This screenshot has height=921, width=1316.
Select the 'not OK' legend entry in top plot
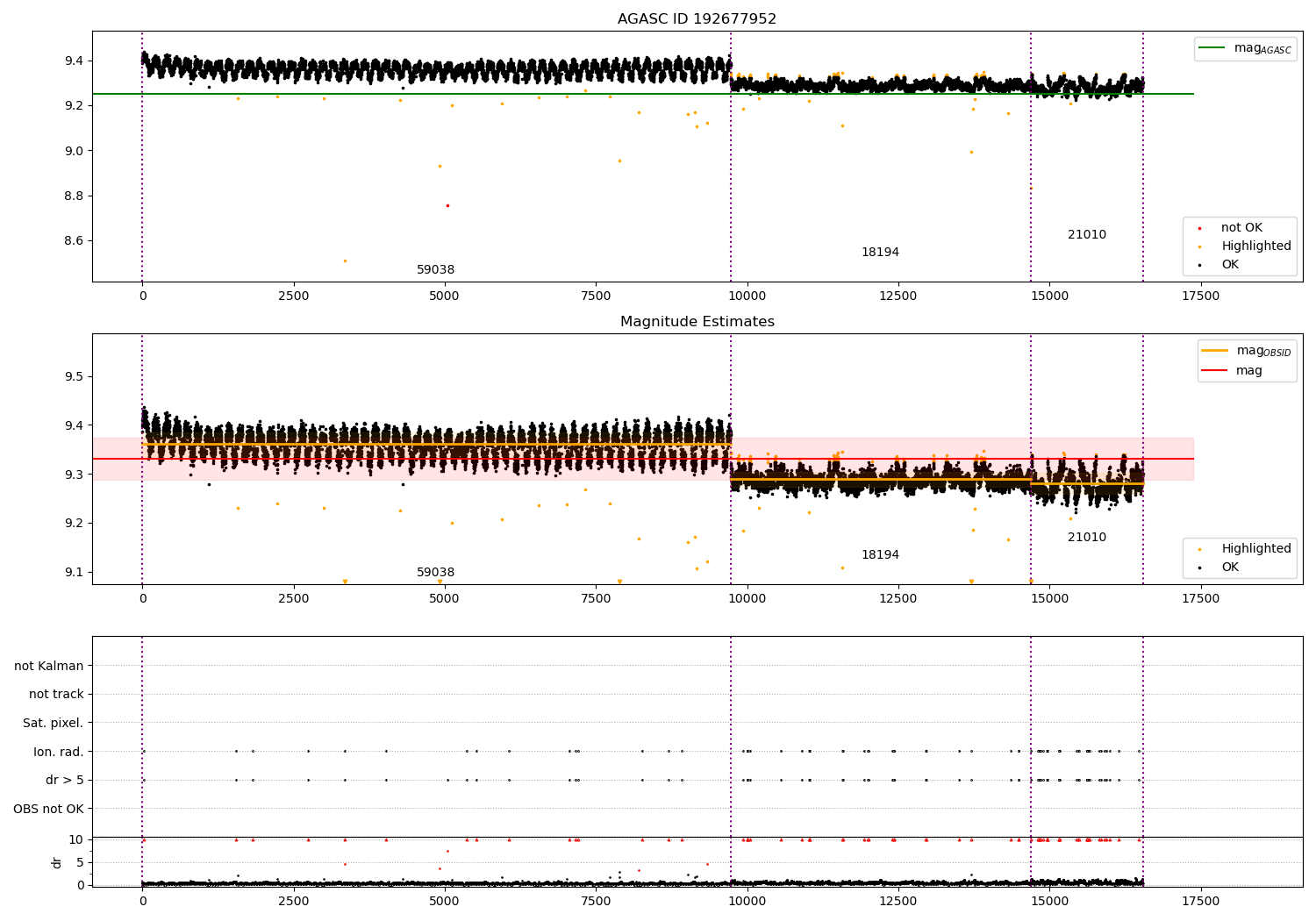pos(1241,228)
